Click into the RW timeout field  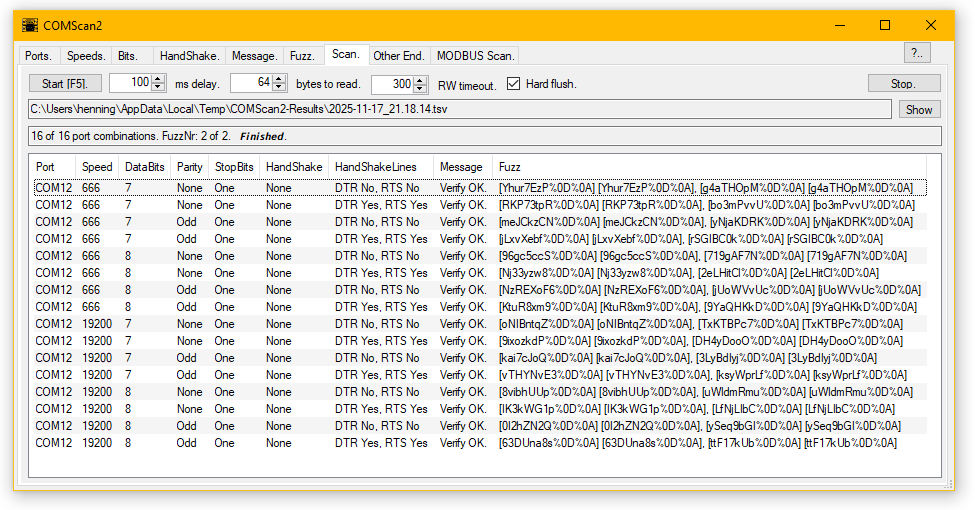[393, 84]
